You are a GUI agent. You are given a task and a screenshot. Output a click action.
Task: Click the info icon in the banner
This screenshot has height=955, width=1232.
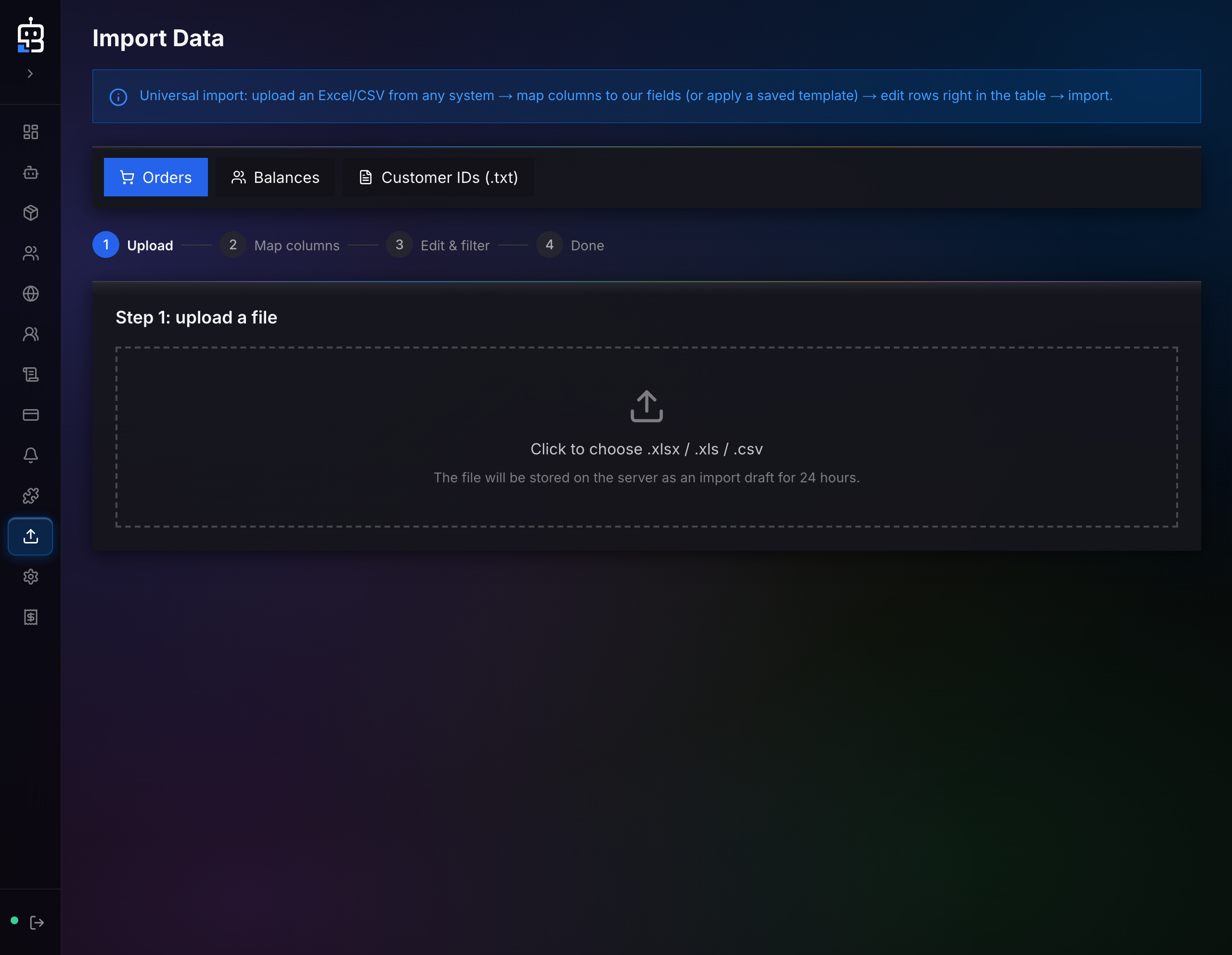[118, 97]
